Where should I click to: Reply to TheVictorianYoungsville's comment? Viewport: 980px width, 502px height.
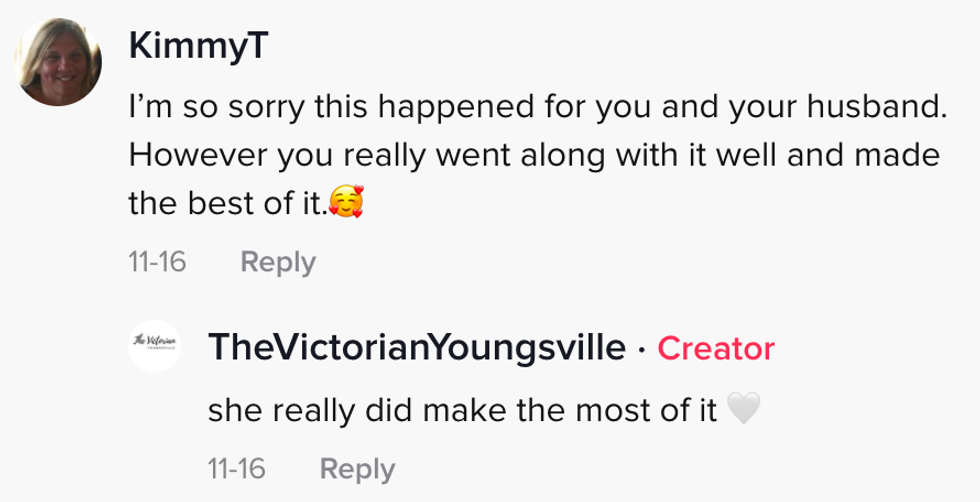(x=357, y=468)
